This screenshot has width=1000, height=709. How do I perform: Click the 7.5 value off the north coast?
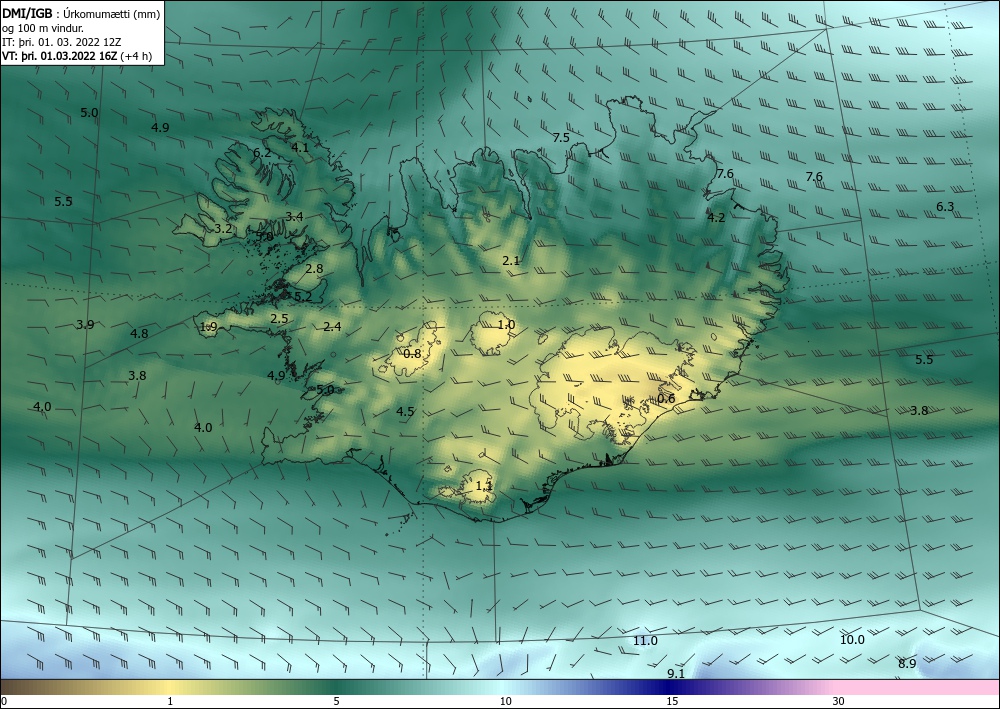[x=561, y=138]
